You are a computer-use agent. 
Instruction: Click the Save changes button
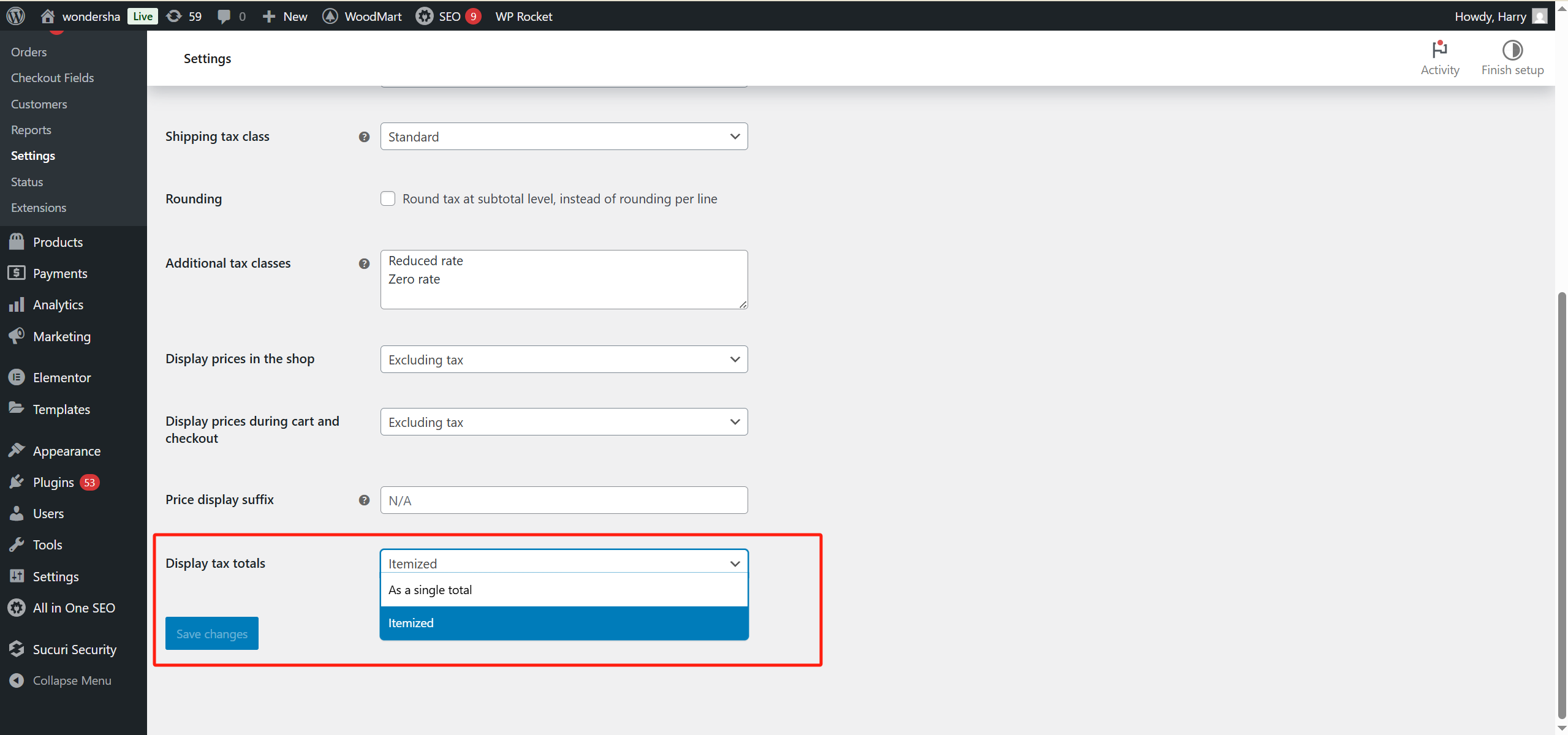211,633
